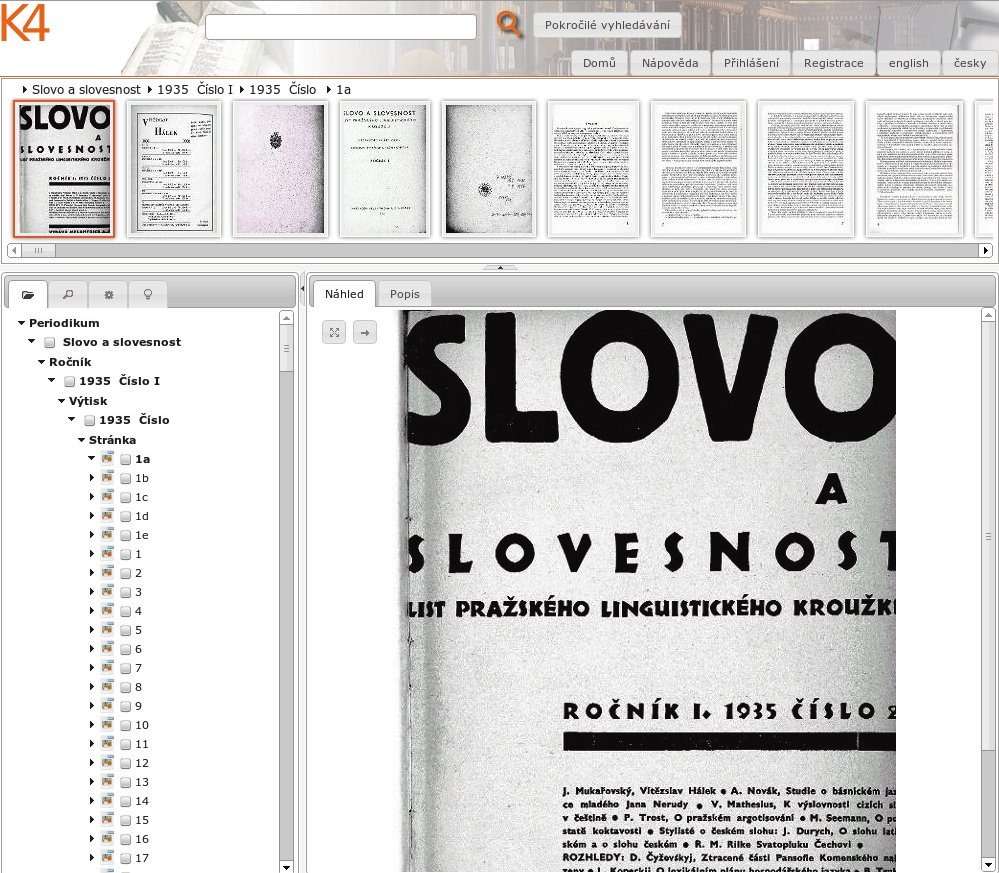The image size is (999, 873).
Task: Switch to the Popis tab
Action: [x=405, y=294]
